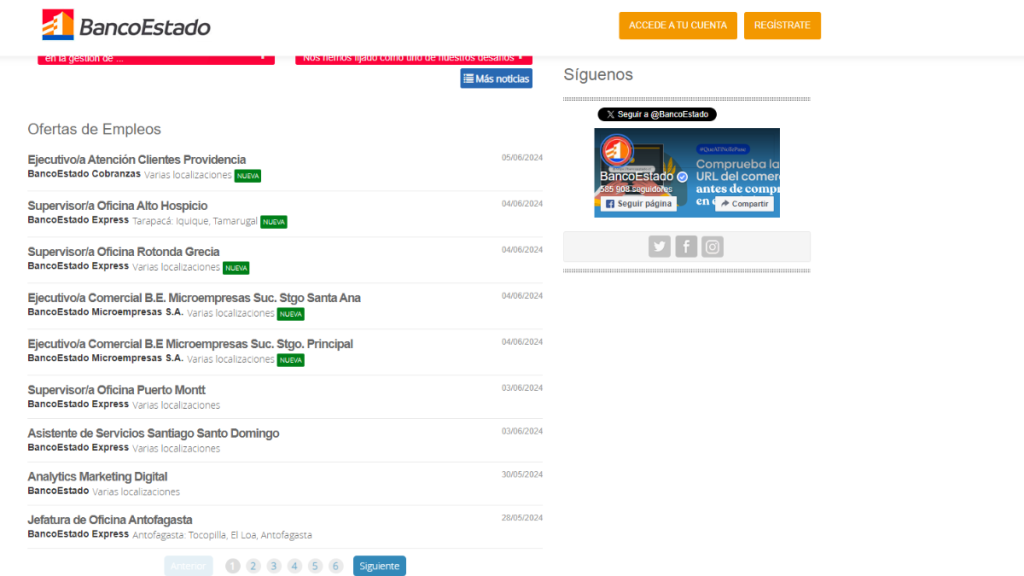Click BancoEstado Cobranzas company name

pos(84,174)
